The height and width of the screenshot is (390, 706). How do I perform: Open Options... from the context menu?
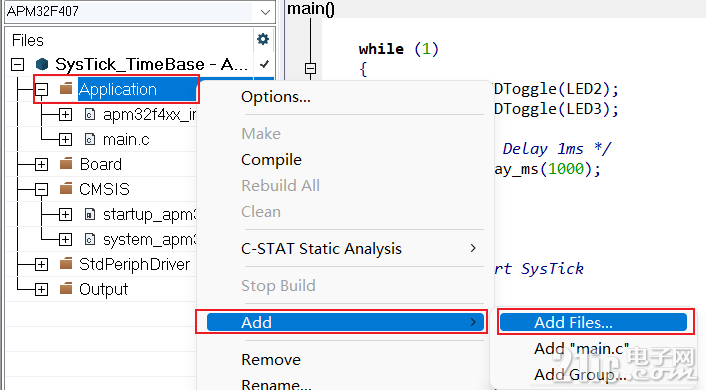[276, 97]
